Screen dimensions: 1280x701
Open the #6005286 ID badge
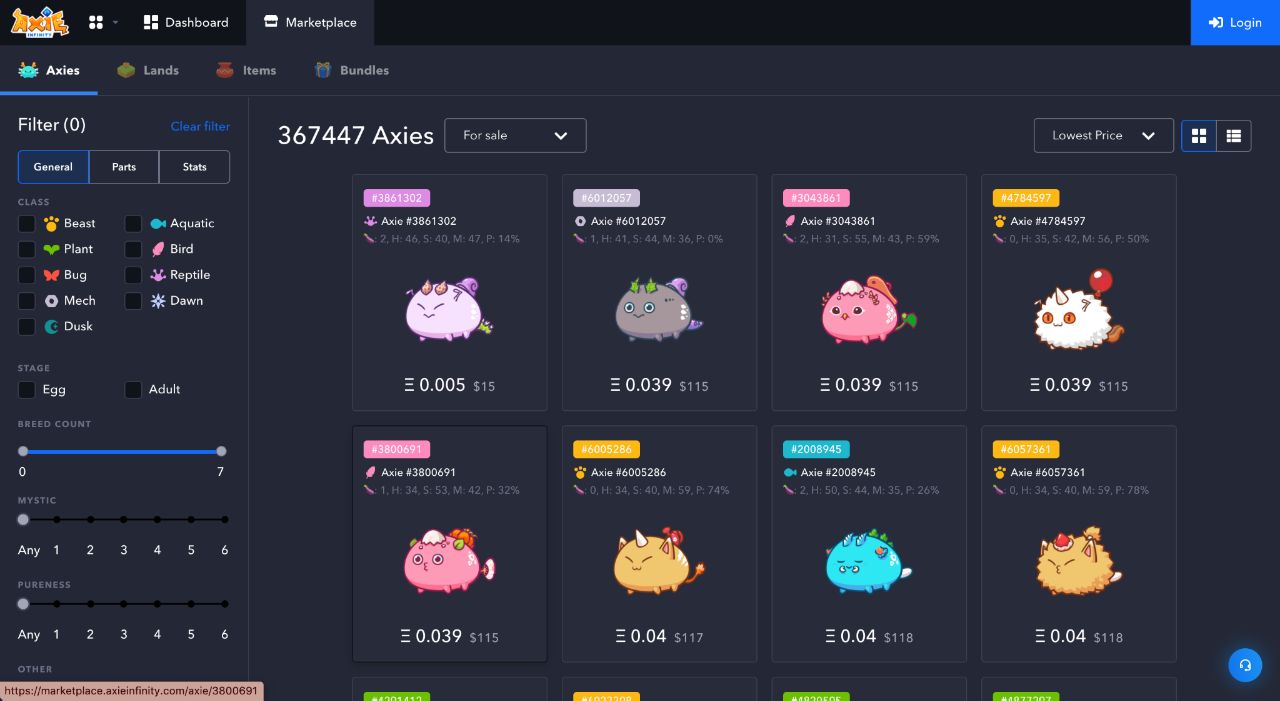coord(606,449)
